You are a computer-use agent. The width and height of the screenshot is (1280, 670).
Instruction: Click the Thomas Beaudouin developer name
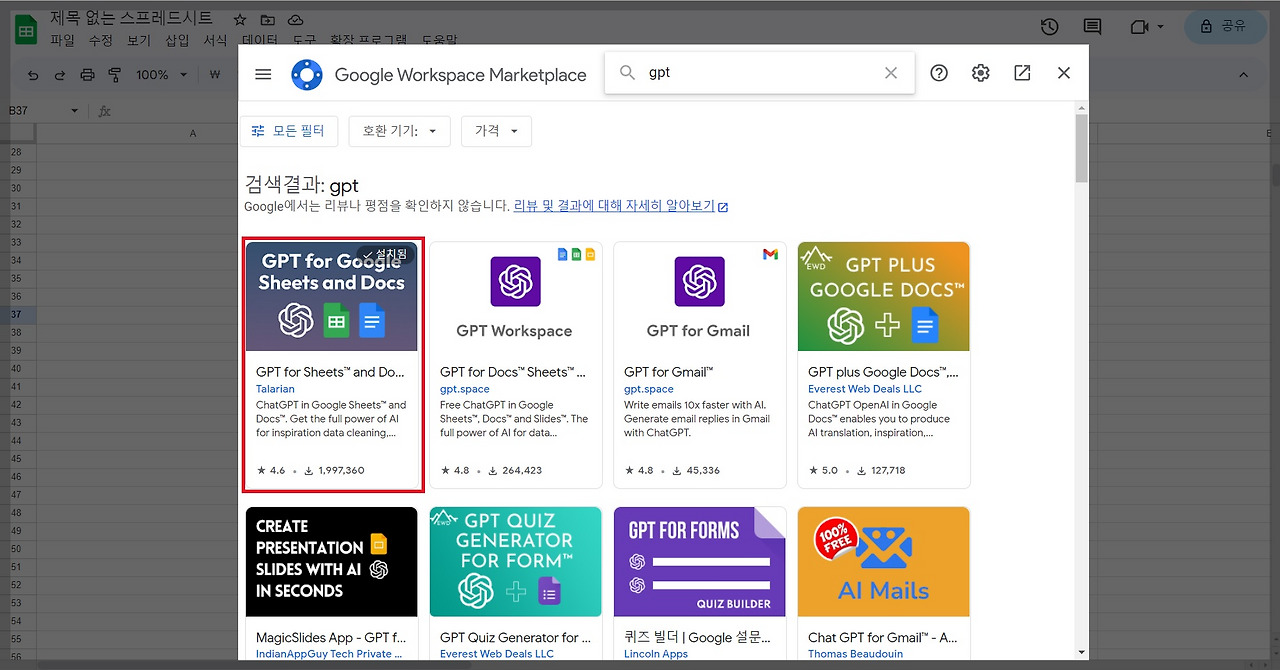click(856, 654)
